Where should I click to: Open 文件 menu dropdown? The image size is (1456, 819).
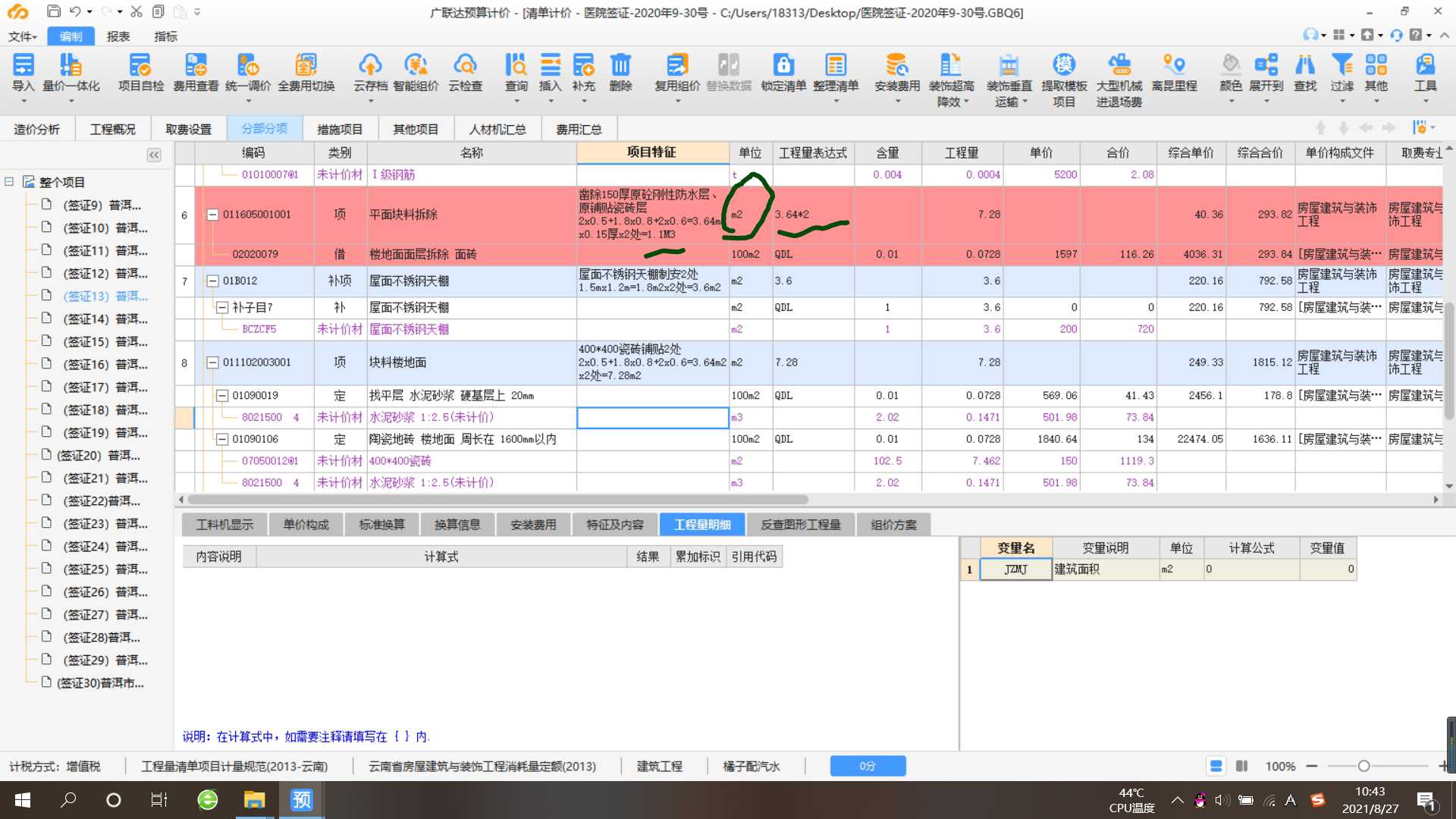23,36
